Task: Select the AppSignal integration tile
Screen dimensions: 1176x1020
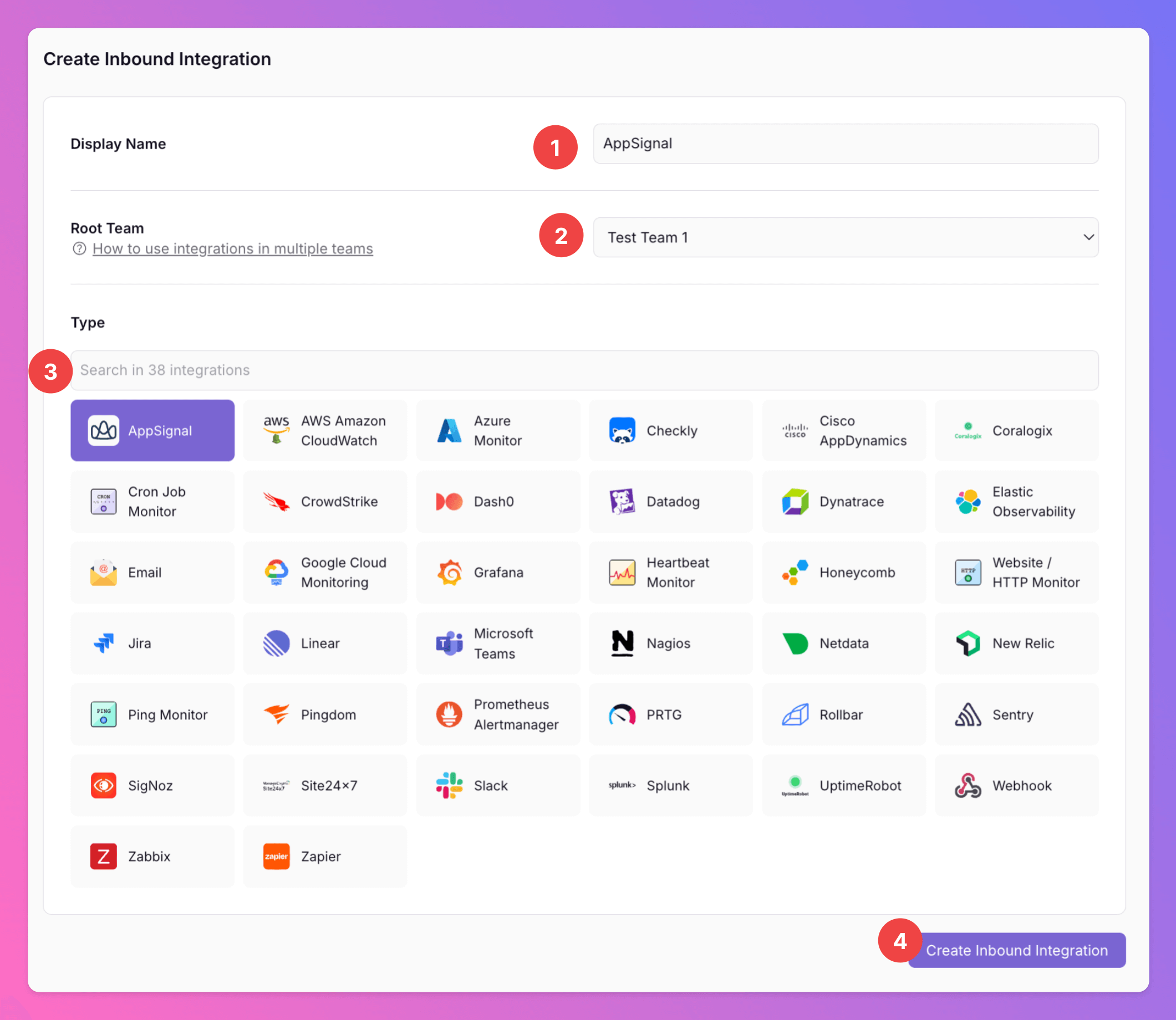Action: (152, 430)
